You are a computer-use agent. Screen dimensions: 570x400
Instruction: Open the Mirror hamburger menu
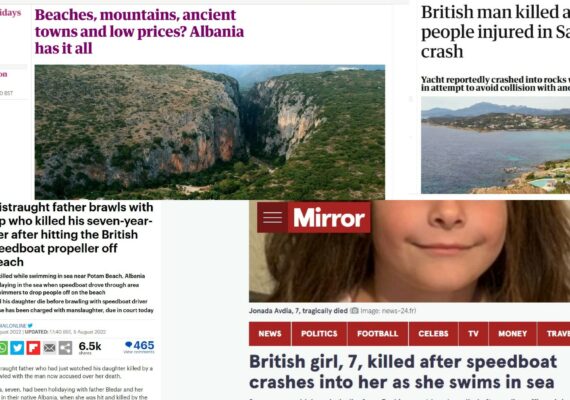[x=273, y=217]
